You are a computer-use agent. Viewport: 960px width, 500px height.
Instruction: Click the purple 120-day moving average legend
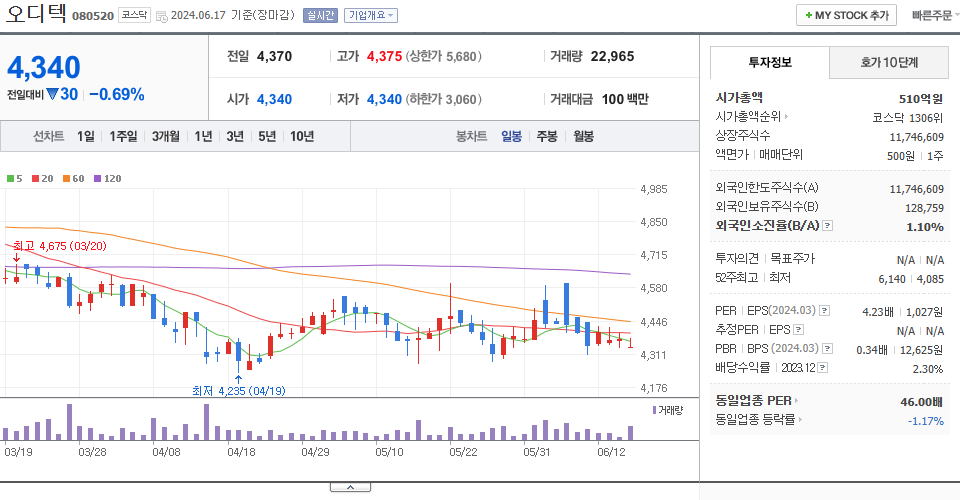(108, 179)
